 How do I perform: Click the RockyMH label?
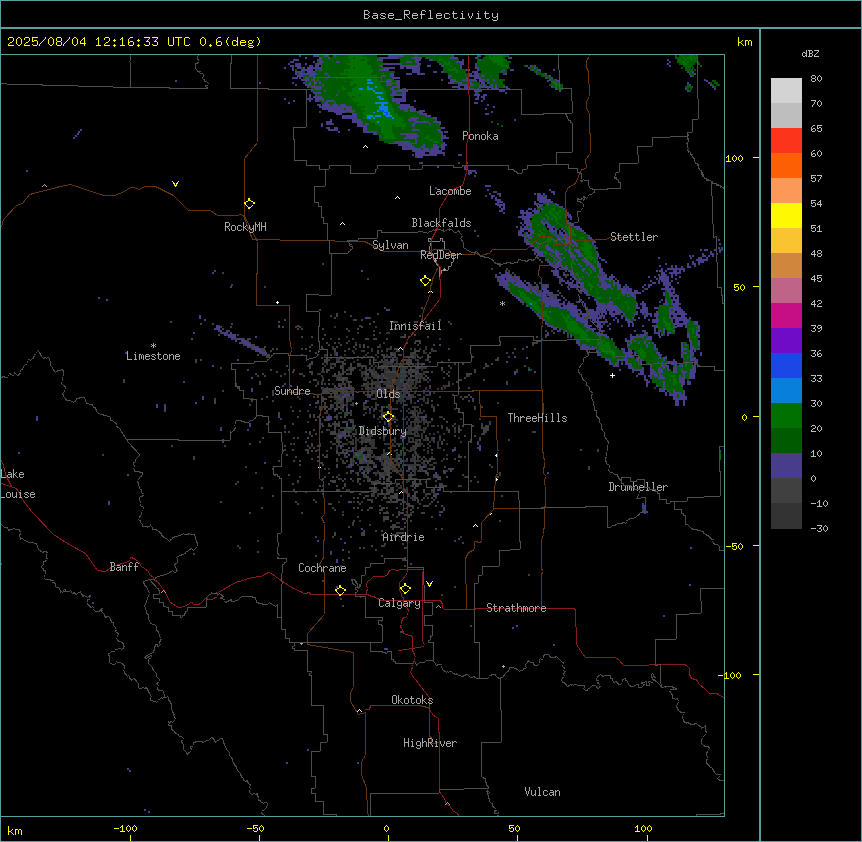pos(245,227)
